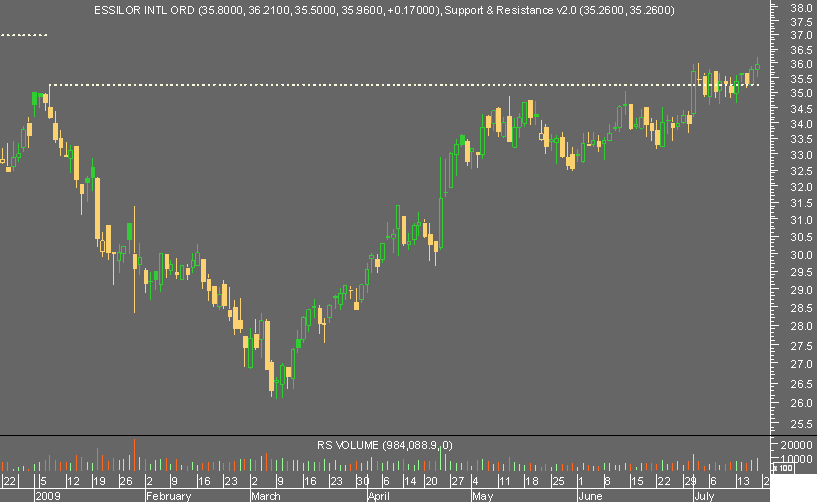The image size is (817, 502).
Task: Click the 38.0 price axis label
Action: [x=801, y=7]
